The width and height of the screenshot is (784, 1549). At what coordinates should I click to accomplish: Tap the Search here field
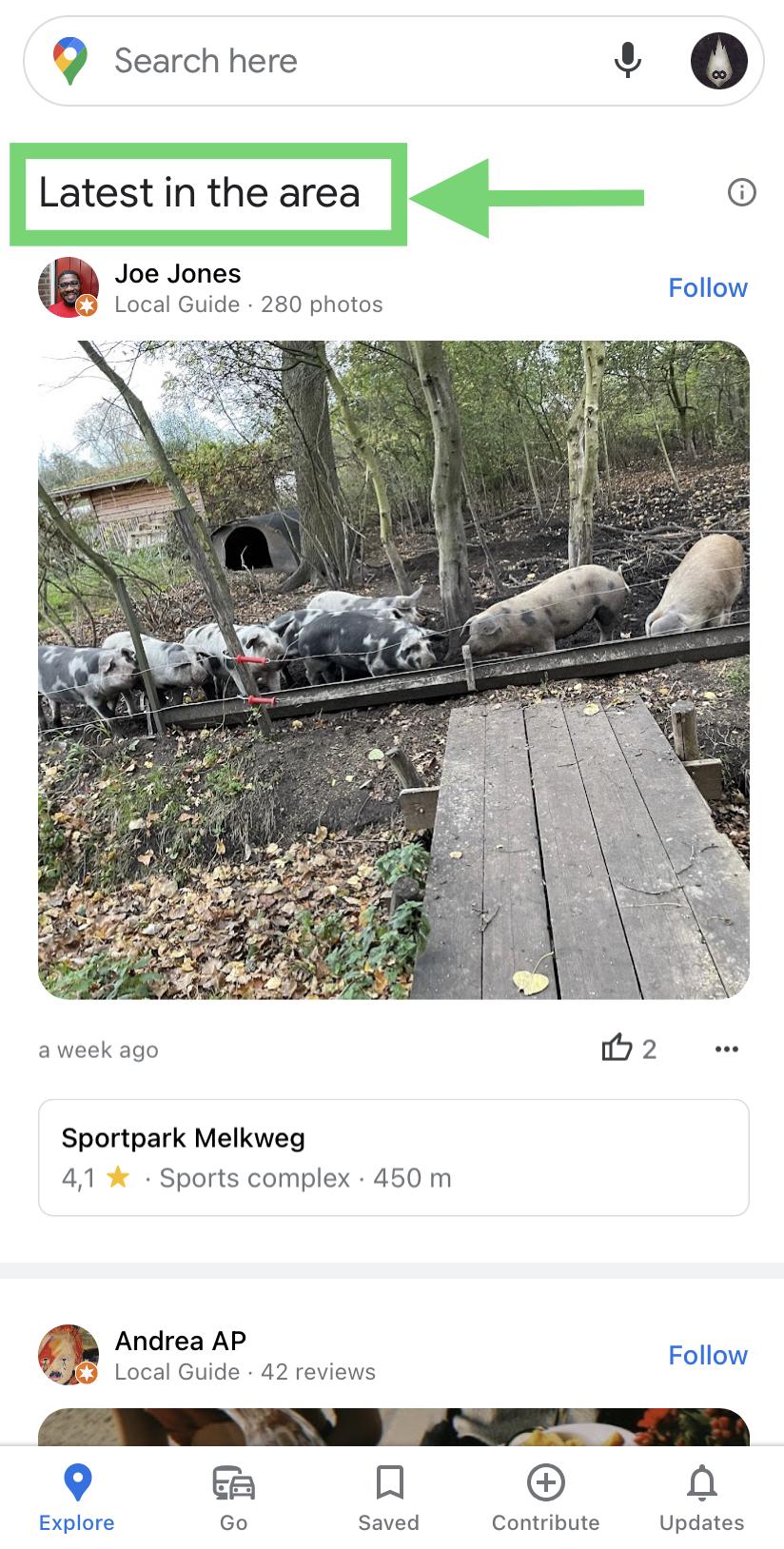(x=352, y=61)
